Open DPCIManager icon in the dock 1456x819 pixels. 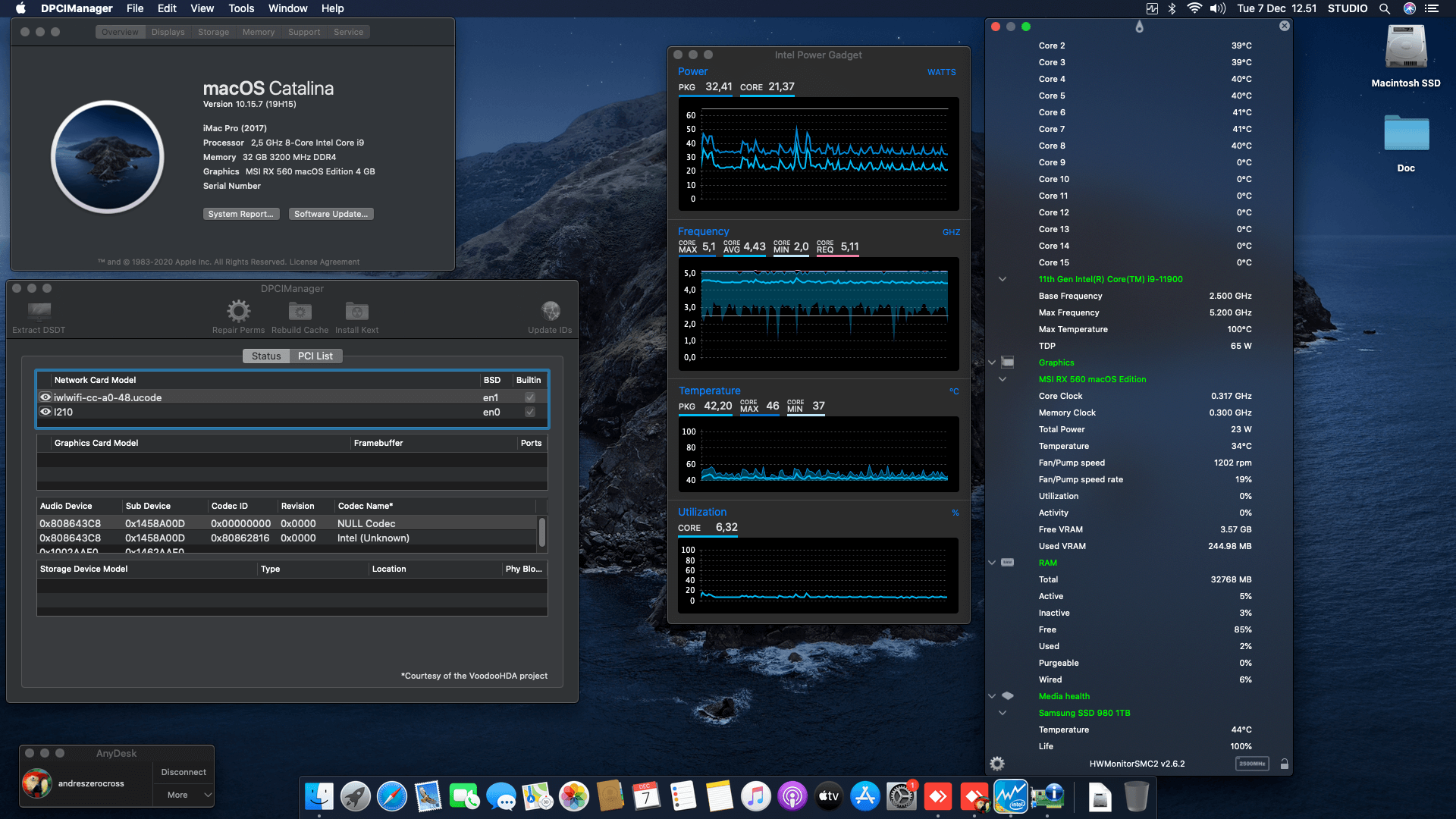(x=1047, y=796)
